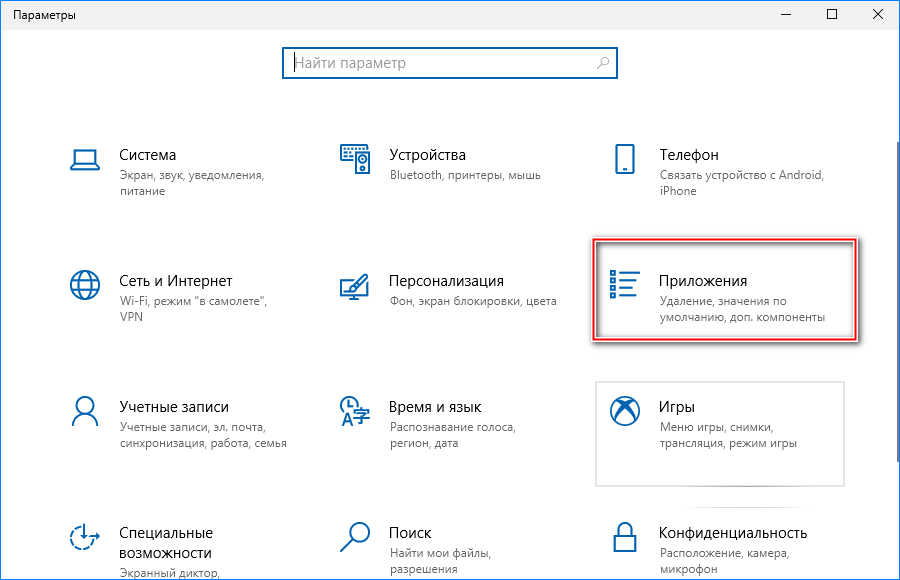Maximize the Параметры window
The image size is (900, 580).
coord(832,15)
